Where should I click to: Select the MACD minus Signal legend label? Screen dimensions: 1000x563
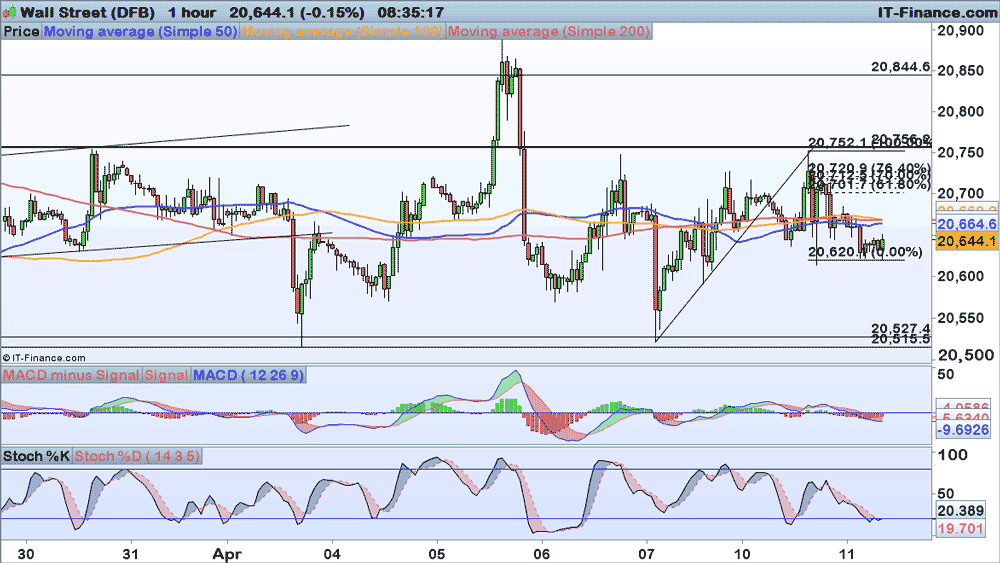71,375
